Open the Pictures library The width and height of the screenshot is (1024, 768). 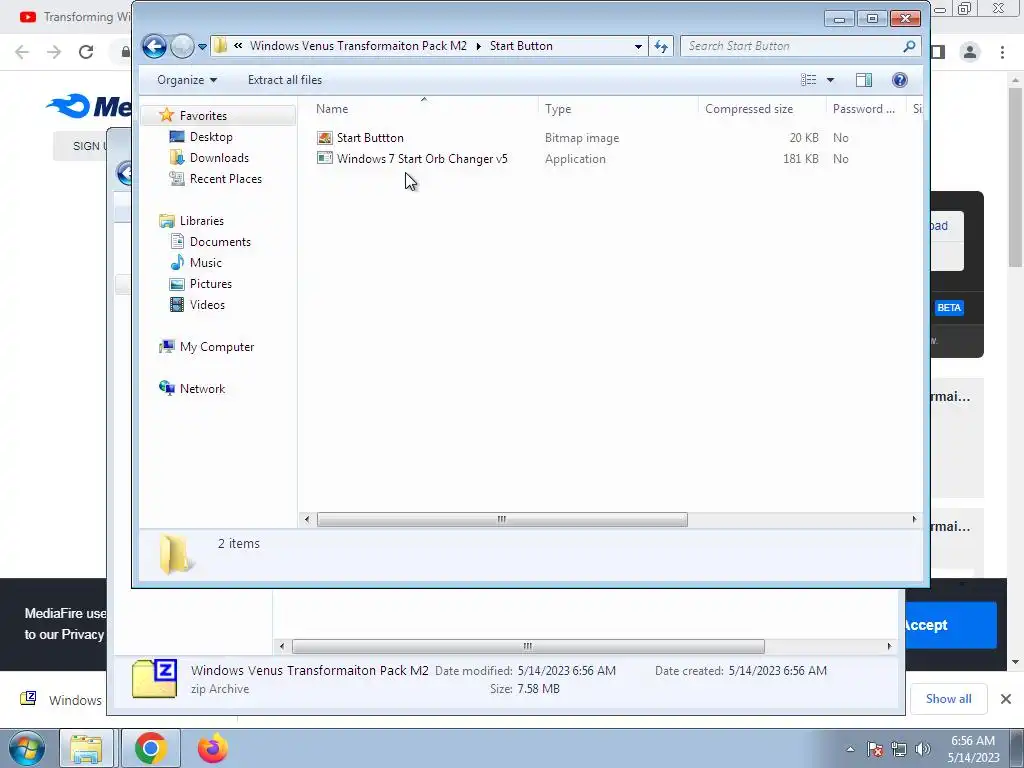[x=210, y=283]
